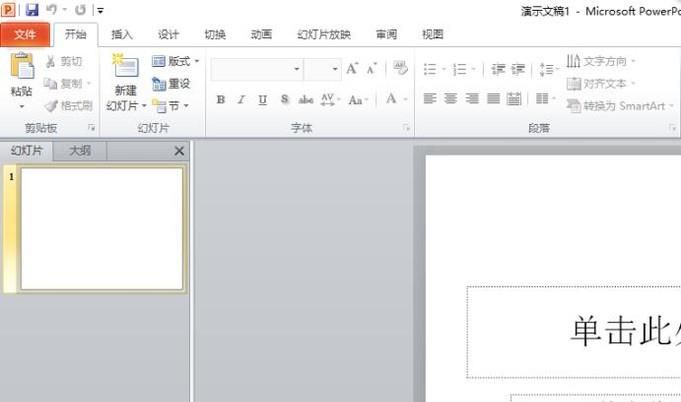Click the 格式刷 (Format Painter) button
This screenshot has height=402, width=681.
69,105
